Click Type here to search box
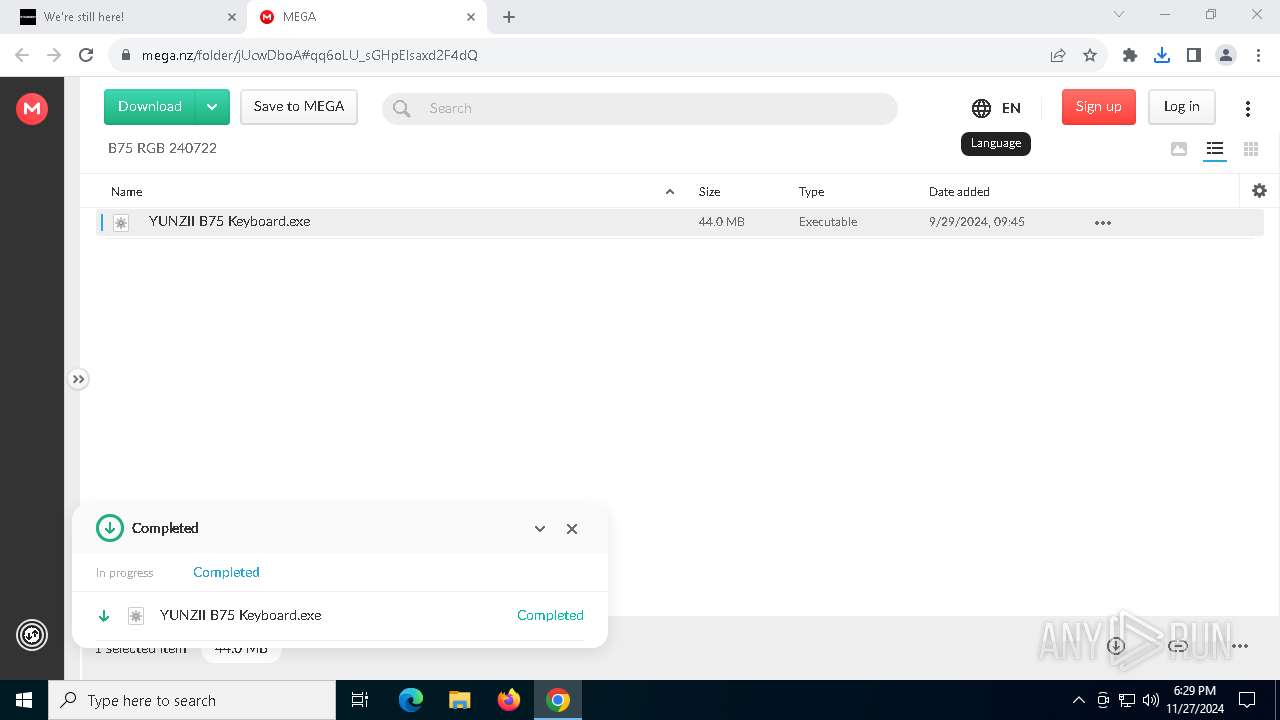The width and height of the screenshot is (1280, 720). click(x=192, y=700)
